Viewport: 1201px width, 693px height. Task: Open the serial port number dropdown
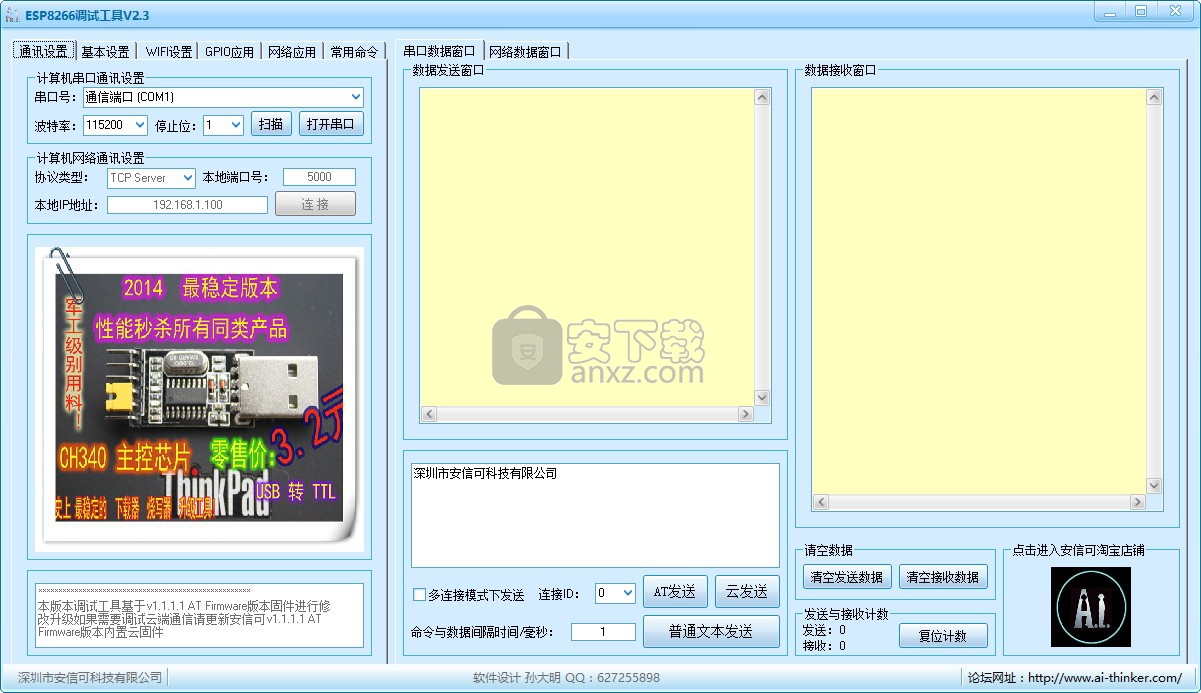pyautogui.click(x=357, y=97)
